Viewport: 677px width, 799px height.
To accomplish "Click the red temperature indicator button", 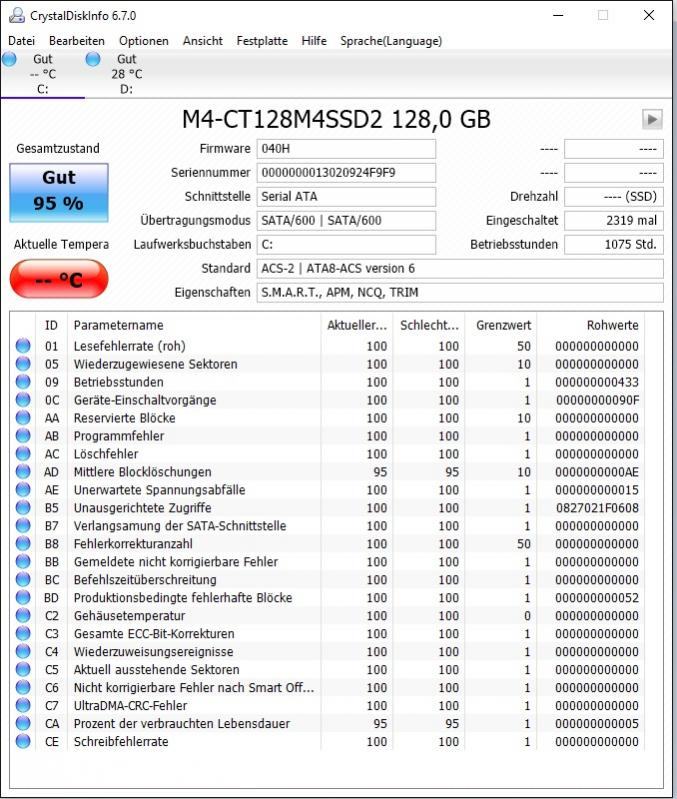I will (x=59, y=279).
